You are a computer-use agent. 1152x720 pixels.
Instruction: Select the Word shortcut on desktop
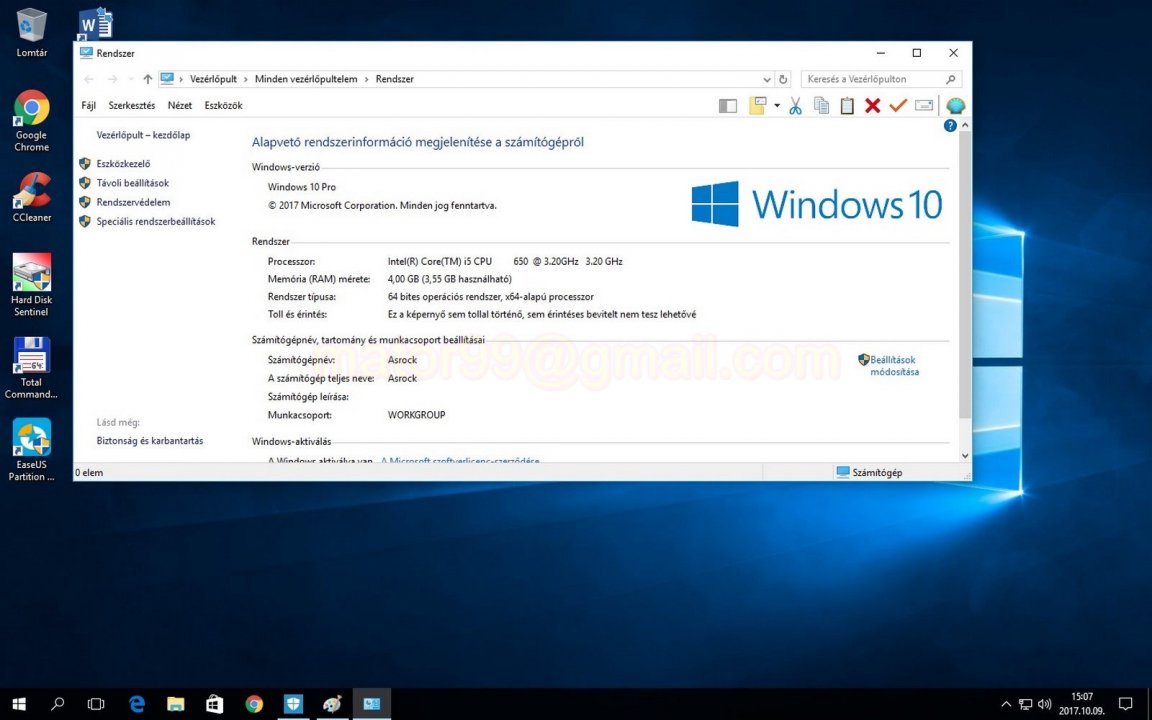pyautogui.click(x=96, y=24)
